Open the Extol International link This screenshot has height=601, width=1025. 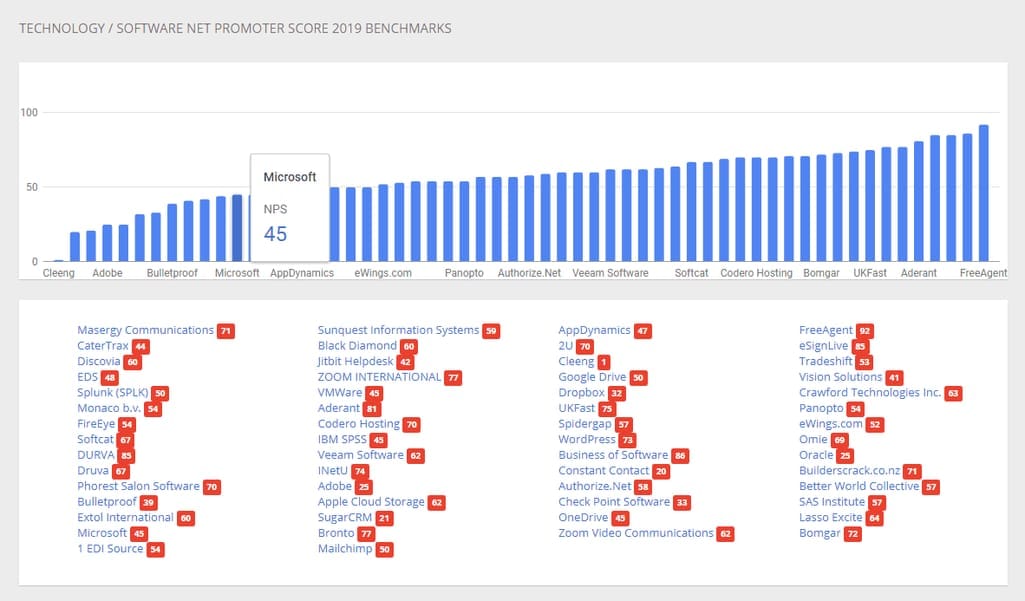tap(126, 517)
